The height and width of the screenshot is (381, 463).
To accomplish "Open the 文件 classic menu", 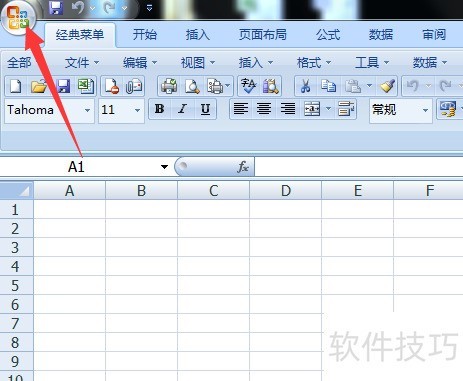I will [82, 62].
